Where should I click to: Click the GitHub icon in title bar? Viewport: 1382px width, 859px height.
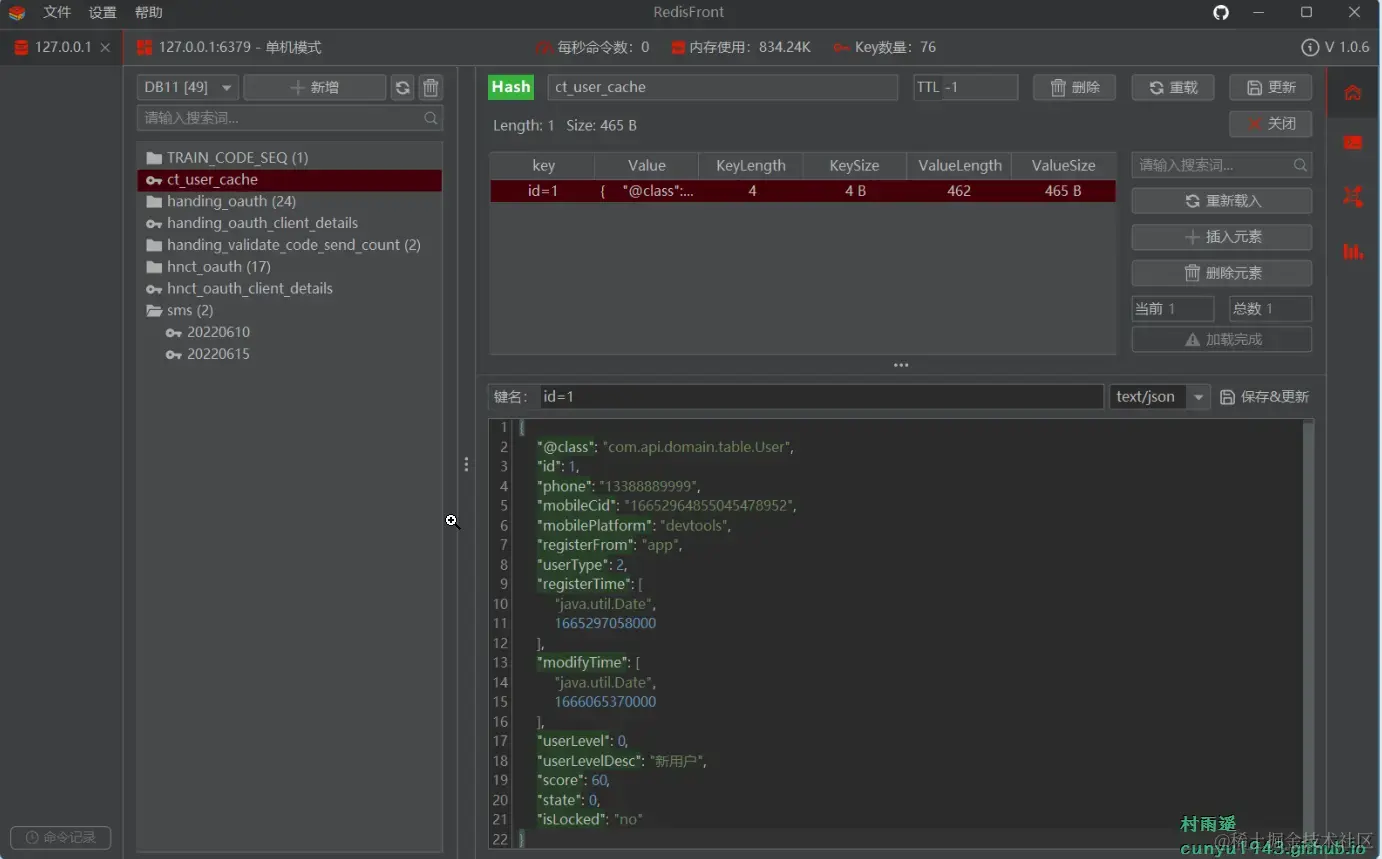coord(1221,12)
